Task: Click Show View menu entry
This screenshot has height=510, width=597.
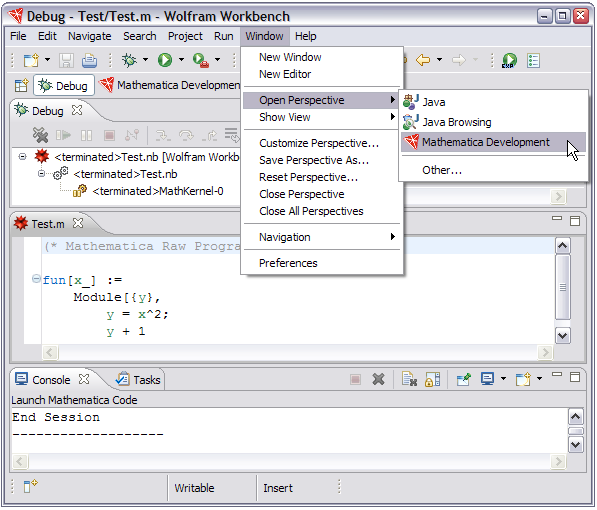Action: 322,117
